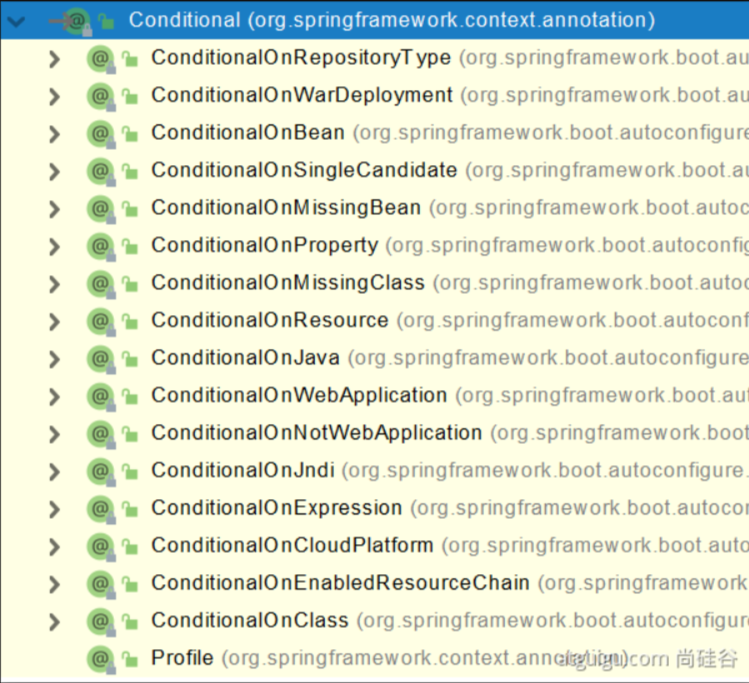Image resolution: width=749 pixels, height=683 pixels.
Task: Click annotation icon of ConditionalOnMissingBean
Action: 101,209
